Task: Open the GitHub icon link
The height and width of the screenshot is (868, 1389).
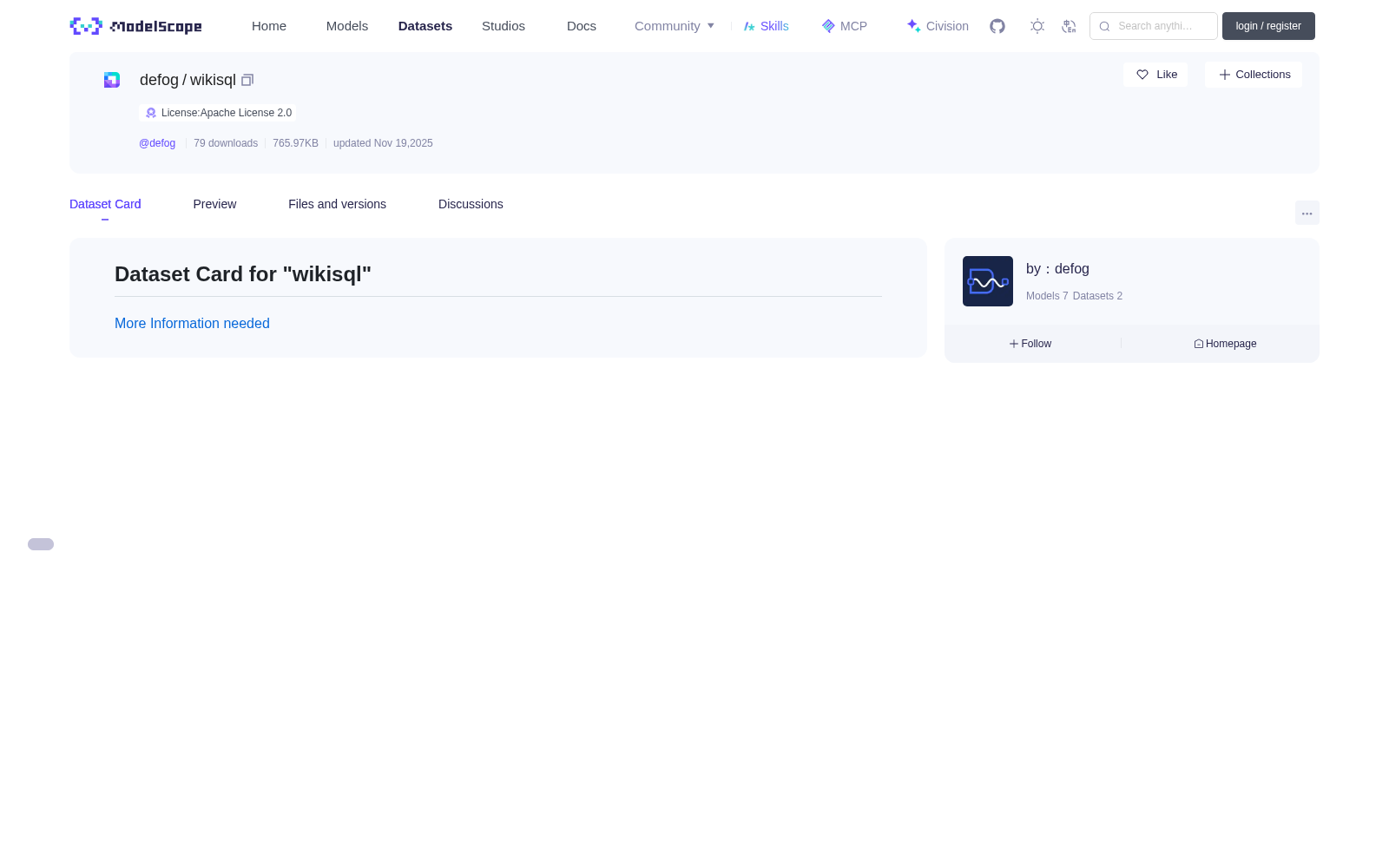Action: tap(997, 26)
